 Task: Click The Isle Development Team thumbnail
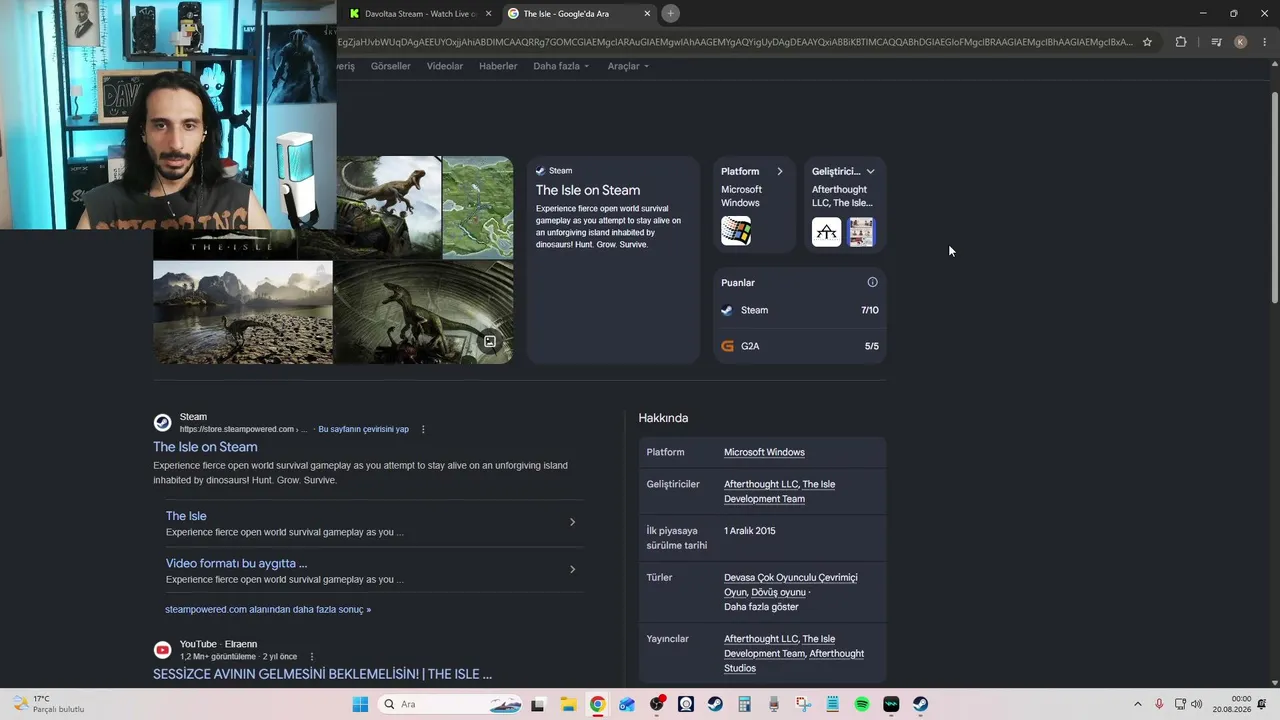coord(861,232)
